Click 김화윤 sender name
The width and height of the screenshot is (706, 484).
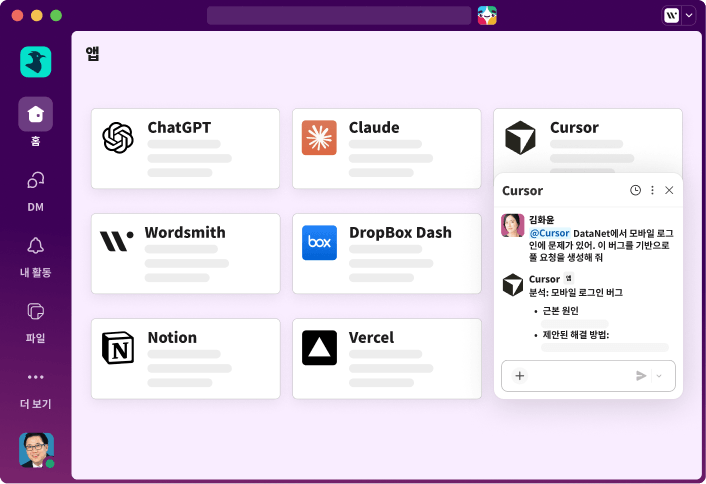tap(542, 220)
